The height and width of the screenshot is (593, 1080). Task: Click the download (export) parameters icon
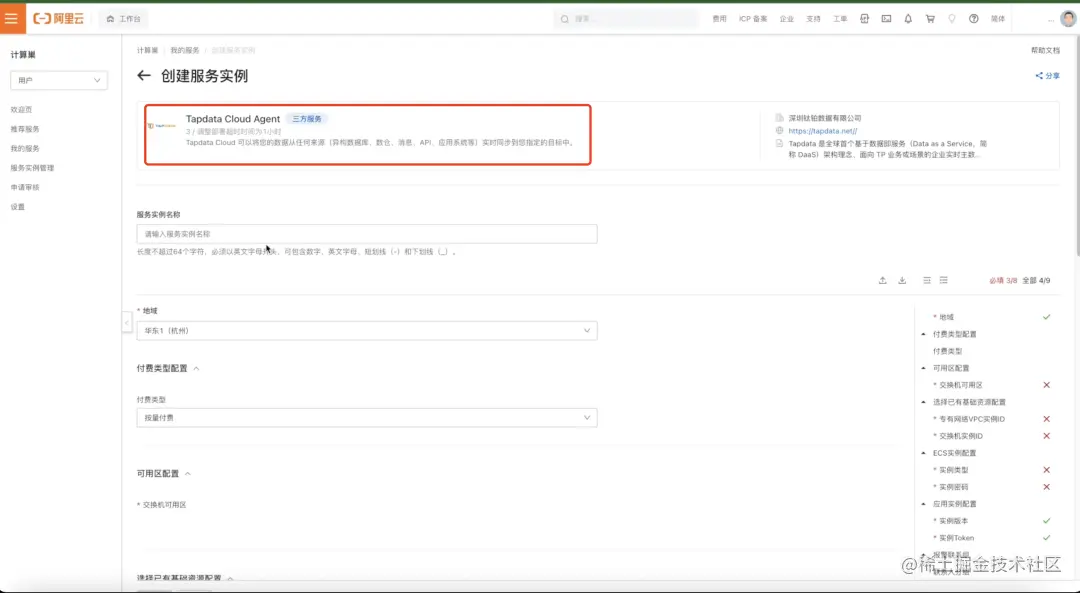tap(902, 280)
